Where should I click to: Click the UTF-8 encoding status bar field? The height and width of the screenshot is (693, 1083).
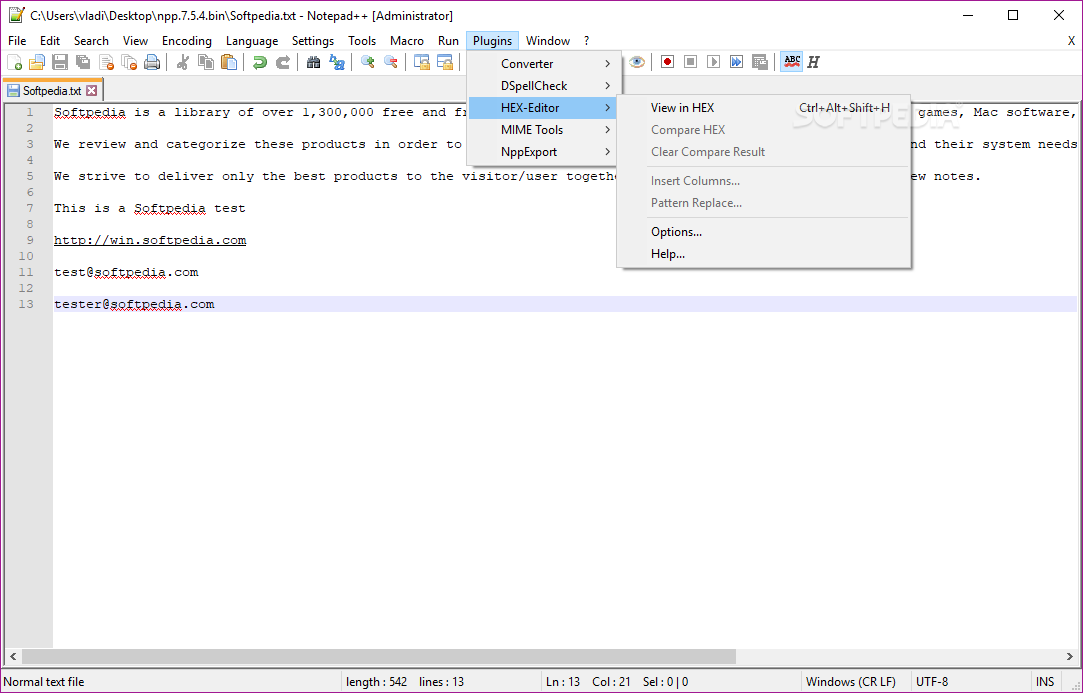[x=970, y=682]
